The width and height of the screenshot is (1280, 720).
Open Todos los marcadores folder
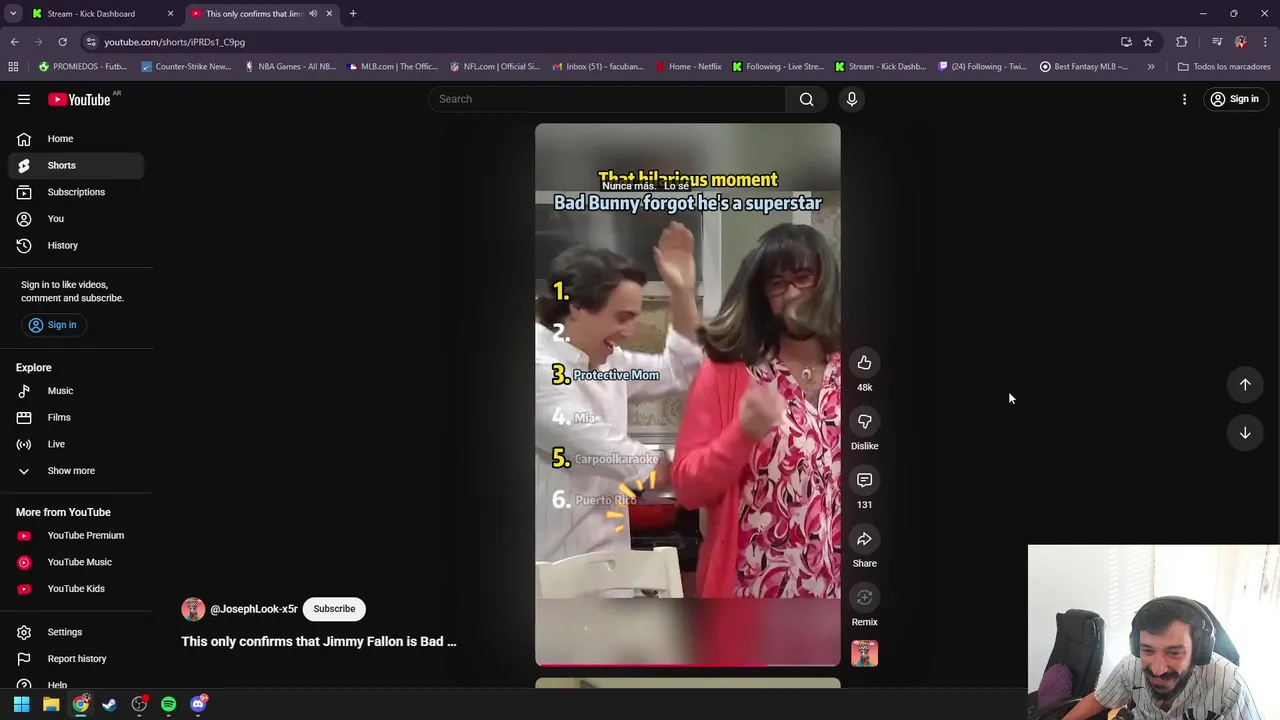click(1224, 67)
